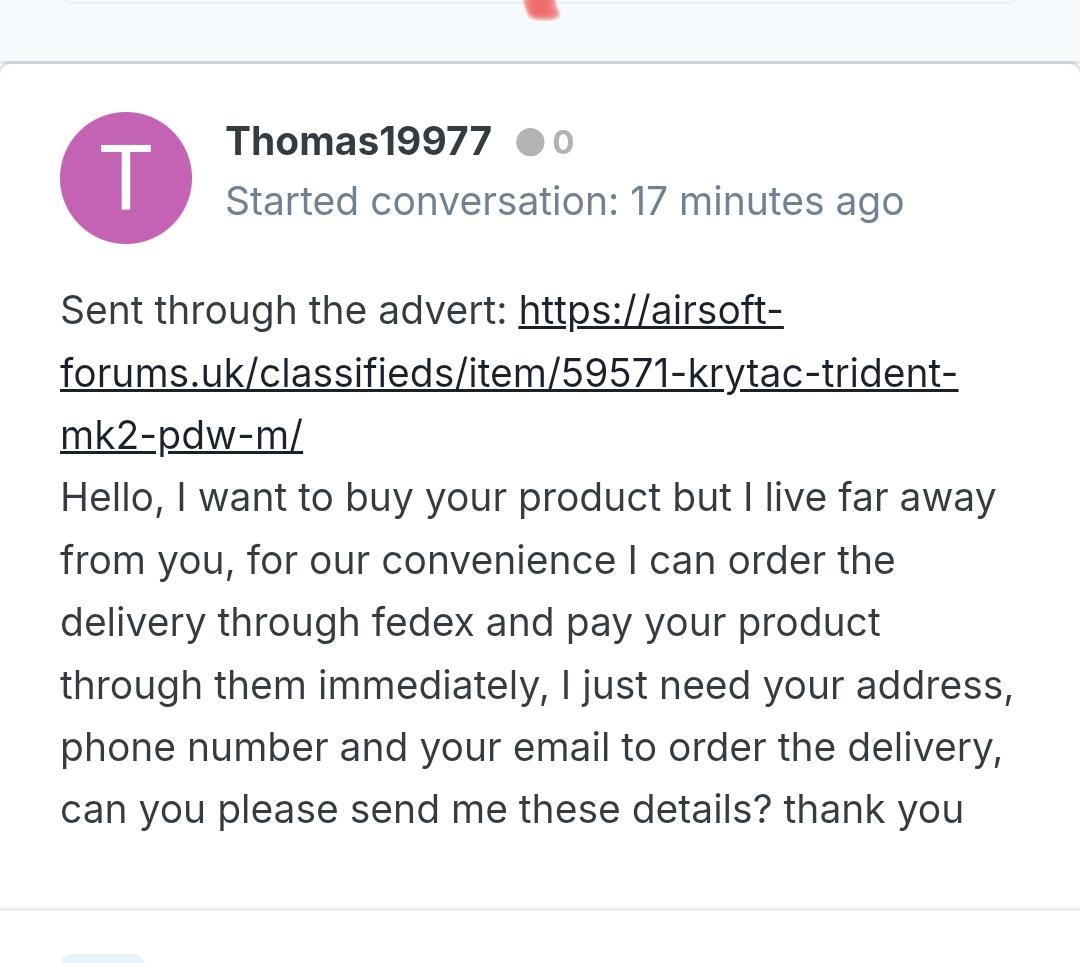Click the red mark at top

[x=543, y=9]
